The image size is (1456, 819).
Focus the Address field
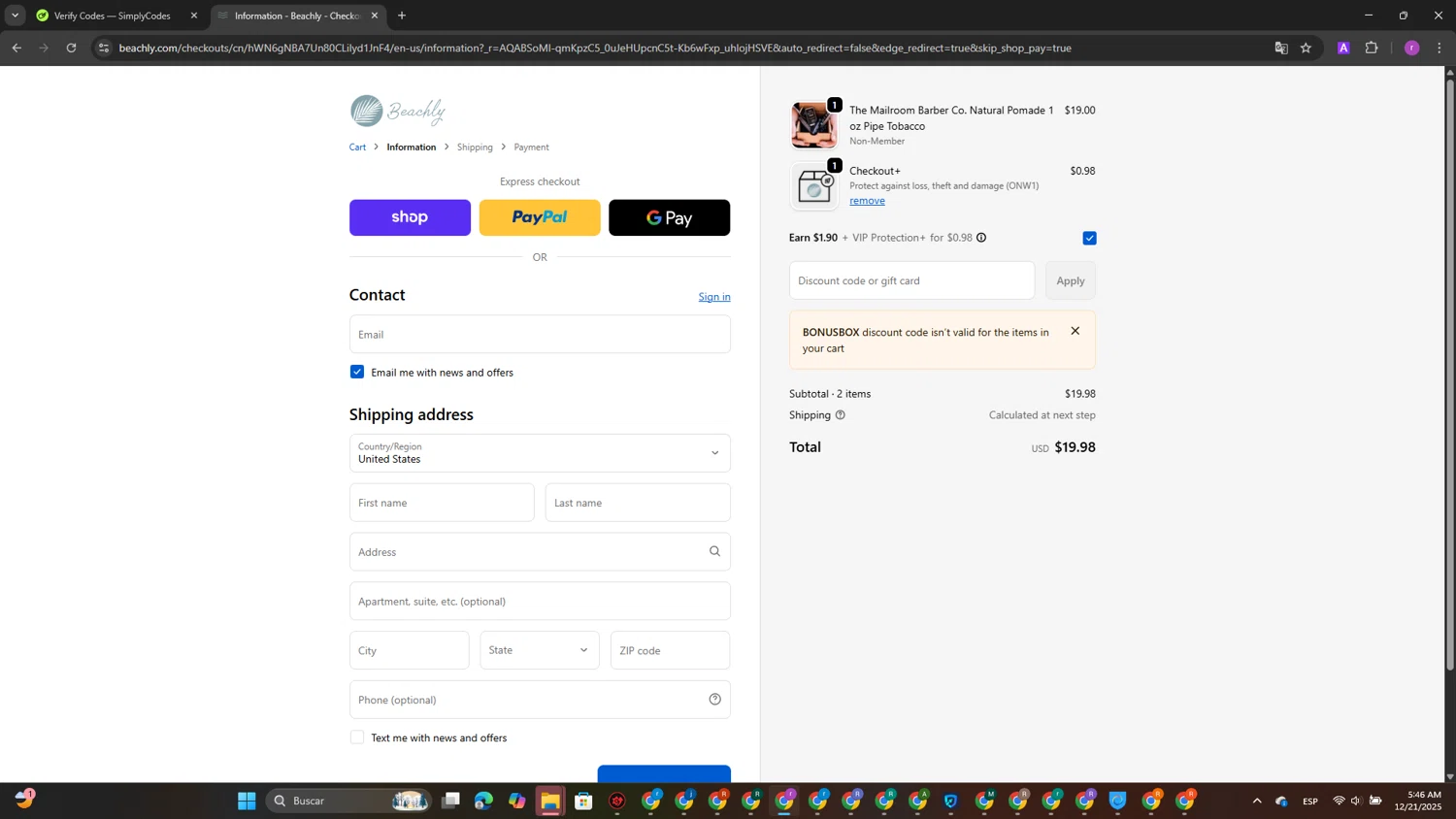tap(540, 551)
